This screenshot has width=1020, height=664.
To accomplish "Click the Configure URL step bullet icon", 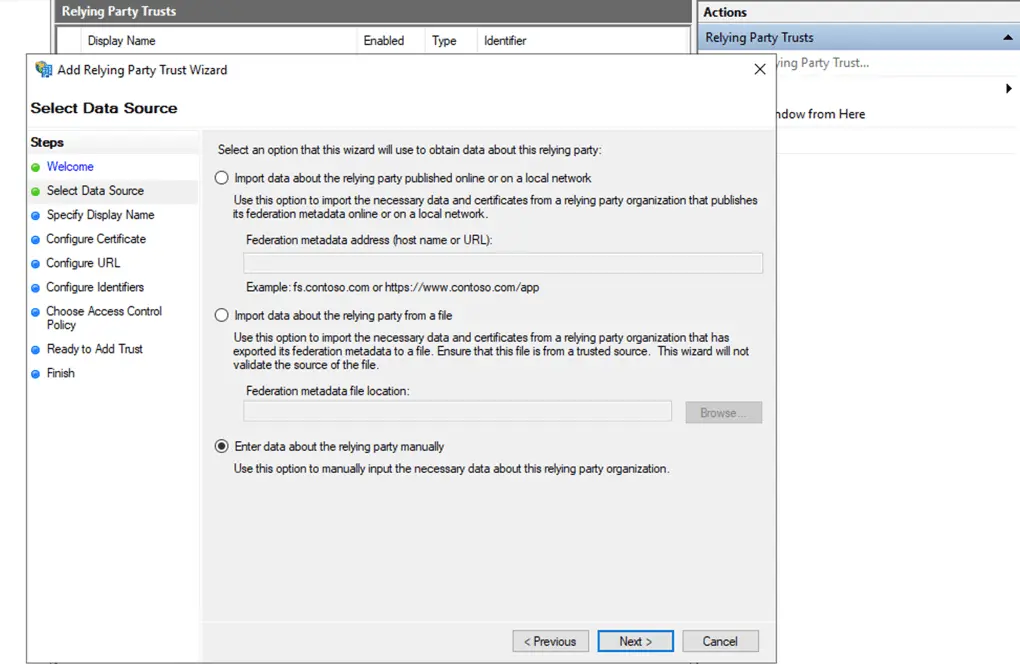I will click(x=36, y=264).
